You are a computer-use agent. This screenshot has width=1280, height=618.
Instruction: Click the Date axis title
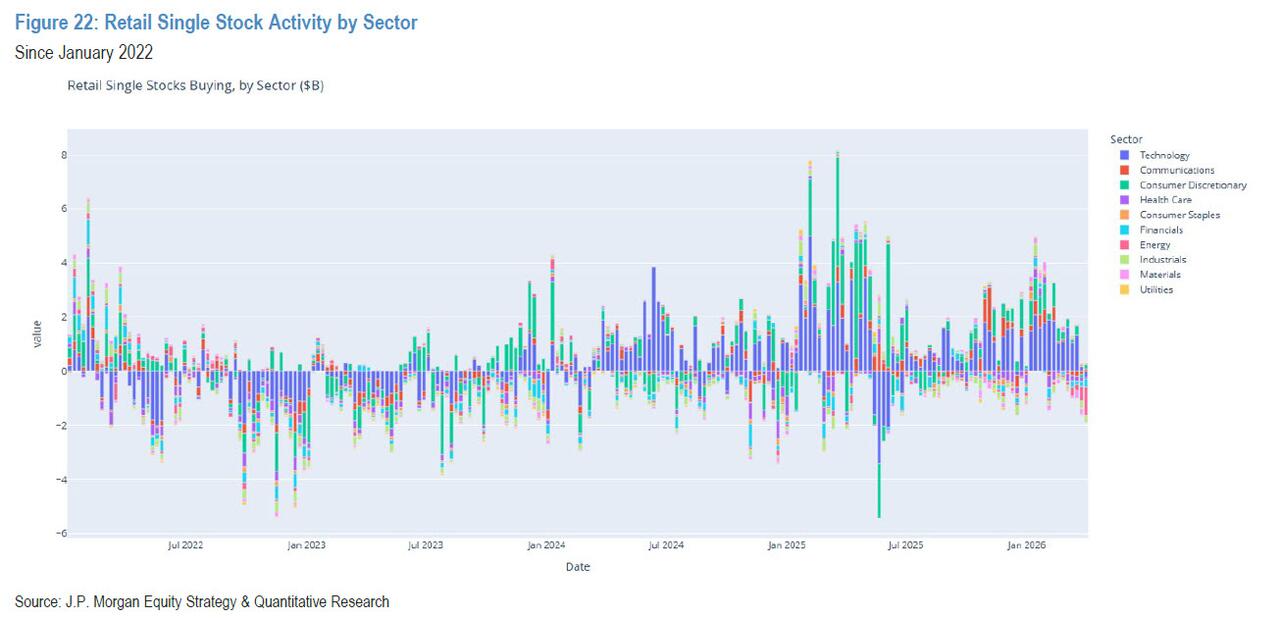pos(577,567)
